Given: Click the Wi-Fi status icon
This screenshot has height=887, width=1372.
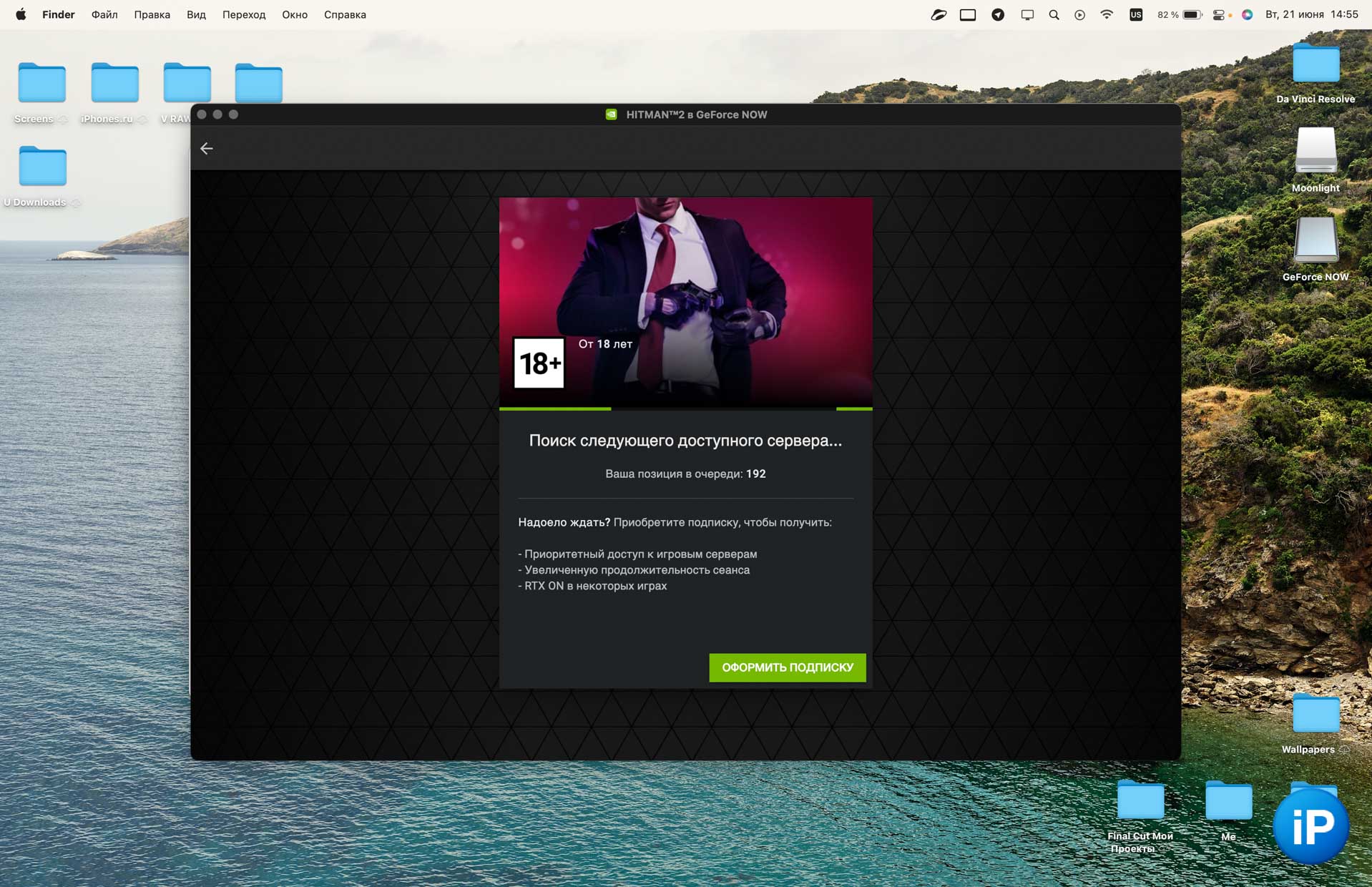Looking at the screenshot, I should coord(1107,14).
